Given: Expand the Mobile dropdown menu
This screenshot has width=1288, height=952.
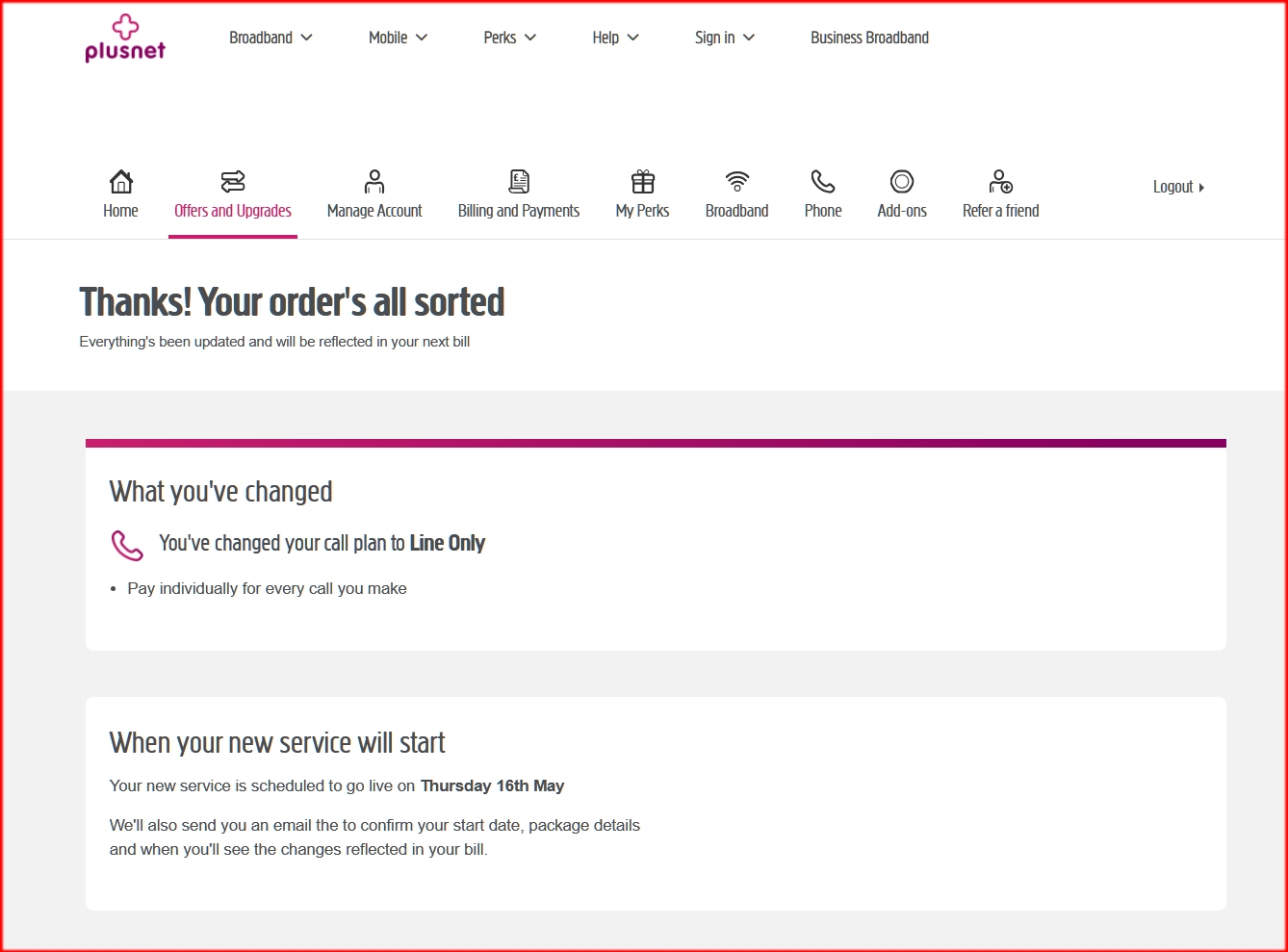Looking at the screenshot, I should pyautogui.click(x=398, y=38).
